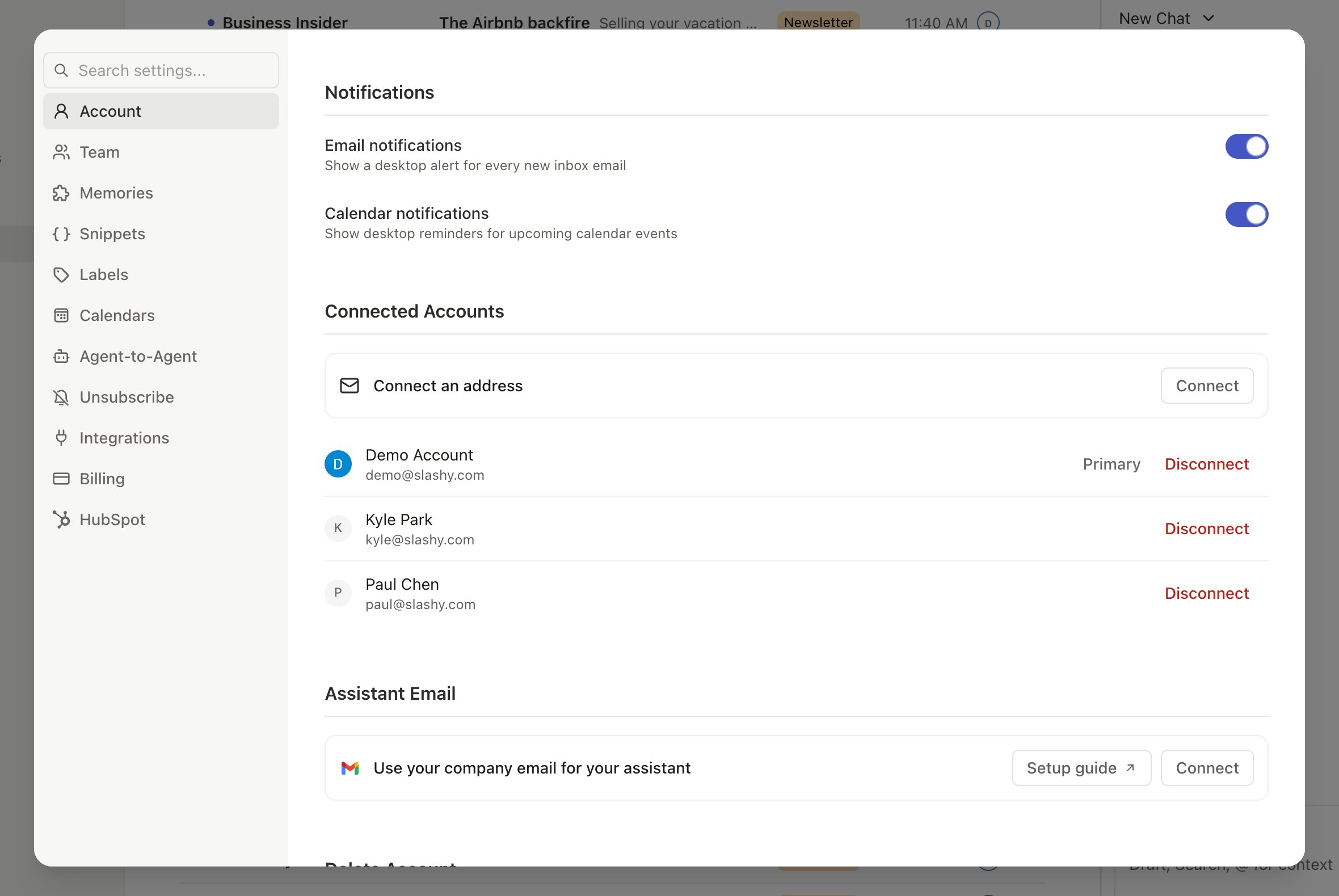Toggle Email notifications switch off
This screenshot has height=896, width=1339.
pos(1247,146)
